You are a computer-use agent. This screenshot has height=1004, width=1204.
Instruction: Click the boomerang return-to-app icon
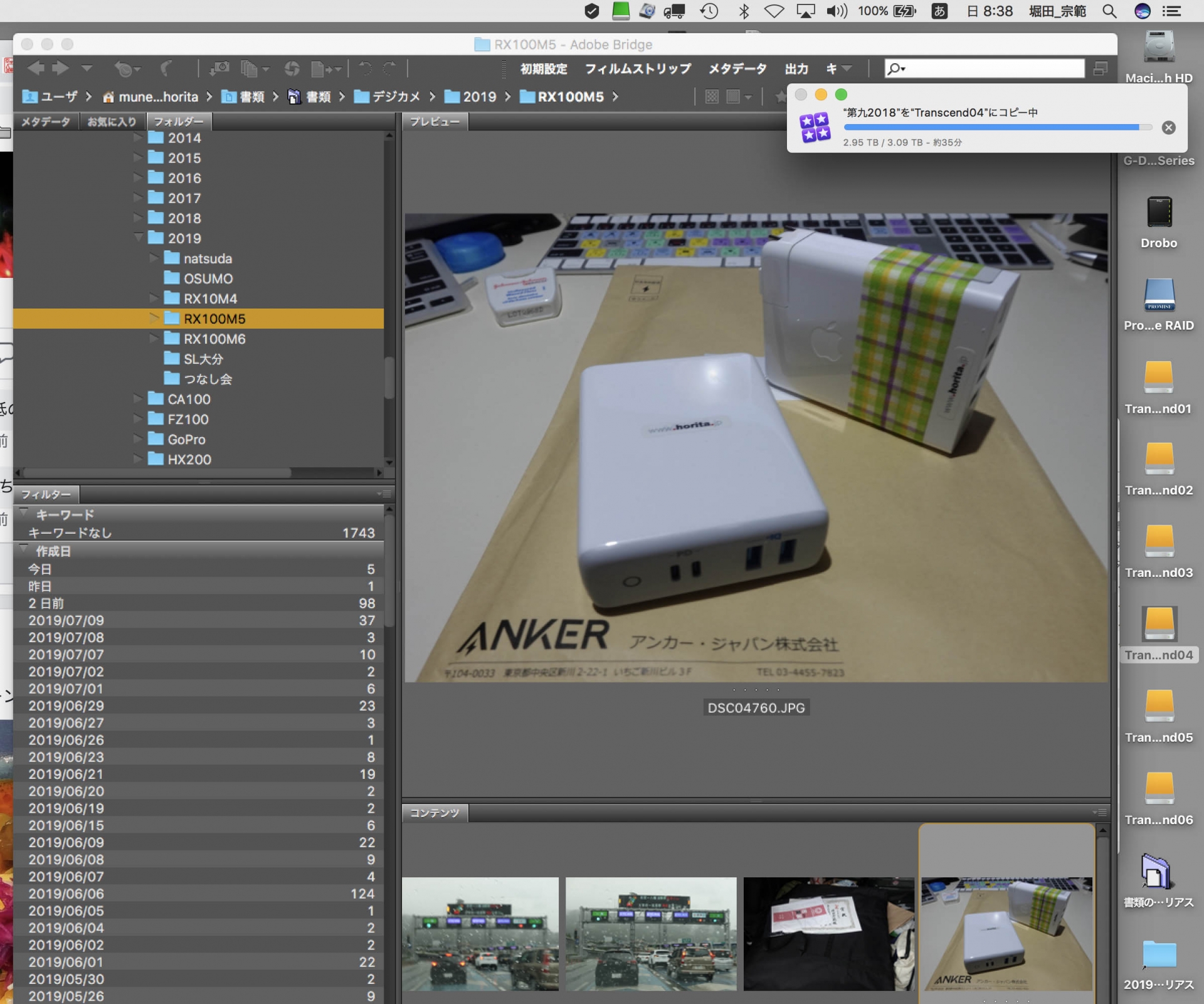(166, 68)
